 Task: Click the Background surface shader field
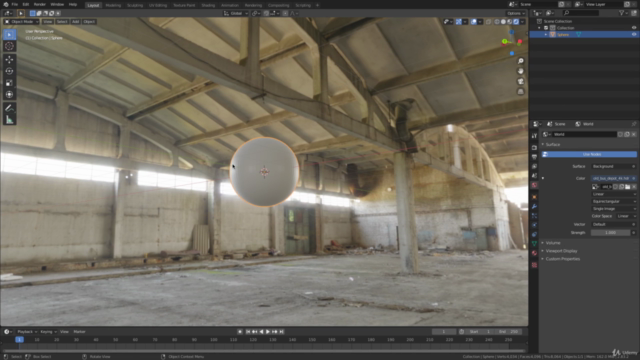(x=613, y=167)
